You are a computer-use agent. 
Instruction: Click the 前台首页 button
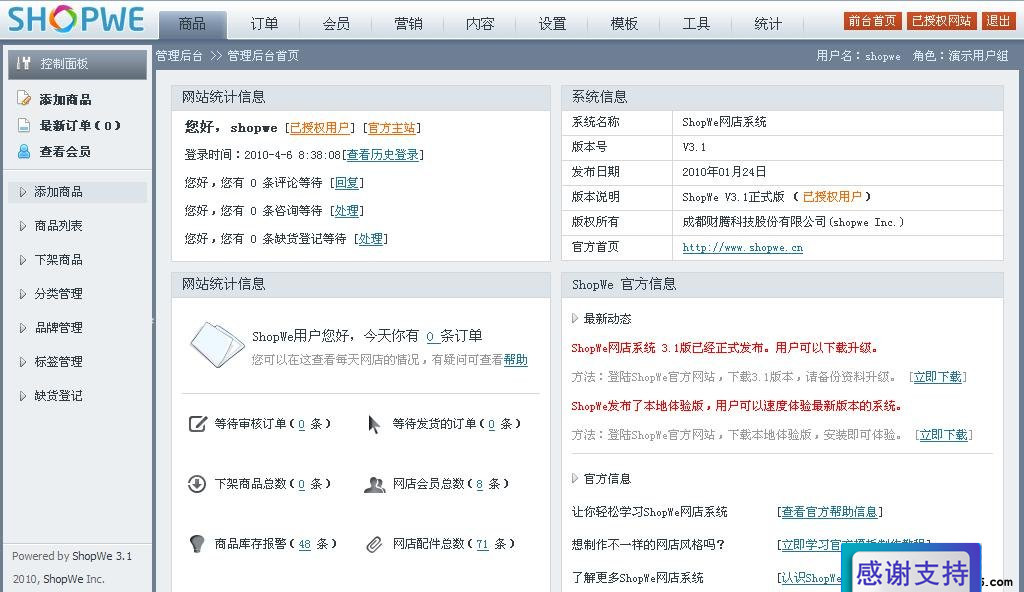coord(872,21)
